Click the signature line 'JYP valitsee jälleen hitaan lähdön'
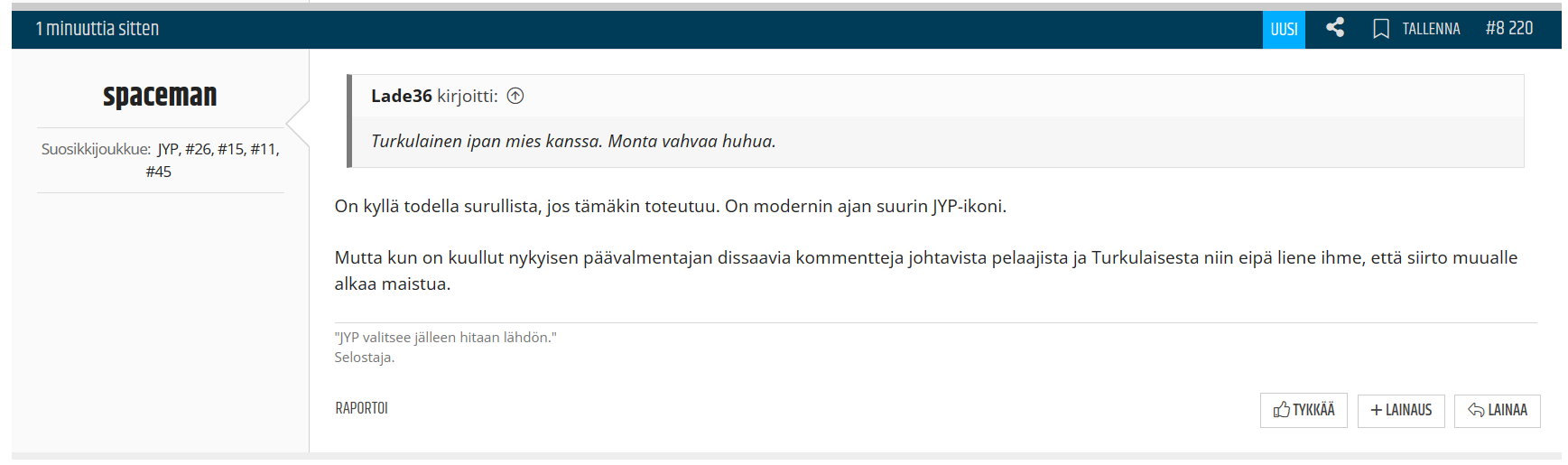The height and width of the screenshot is (465, 1568). point(445,337)
